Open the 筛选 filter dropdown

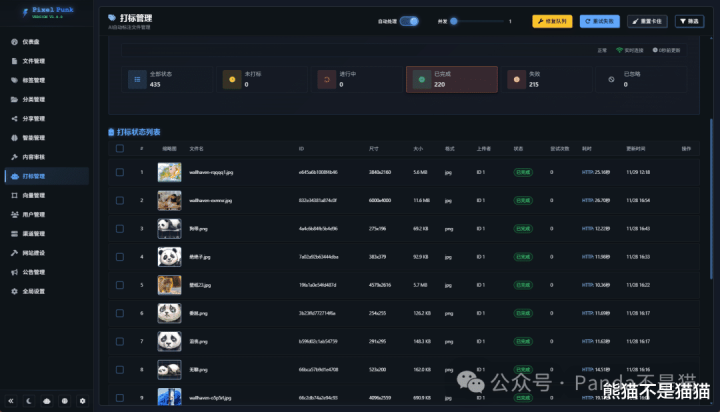point(689,21)
